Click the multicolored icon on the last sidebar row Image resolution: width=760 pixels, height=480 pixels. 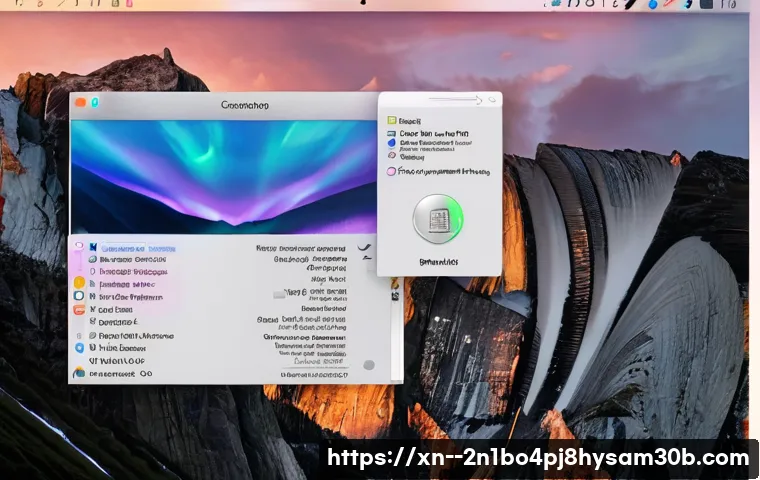[x=79, y=373]
